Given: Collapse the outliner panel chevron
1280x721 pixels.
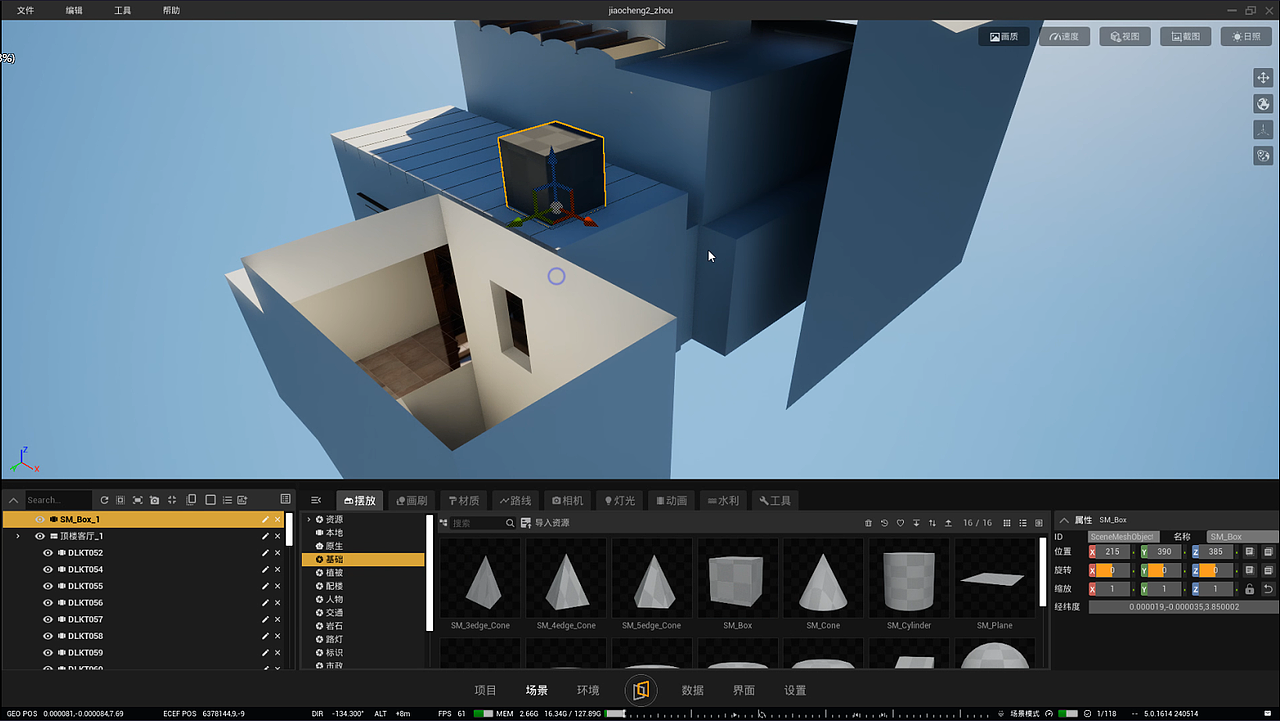Looking at the screenshot, I should pos(13,500).
